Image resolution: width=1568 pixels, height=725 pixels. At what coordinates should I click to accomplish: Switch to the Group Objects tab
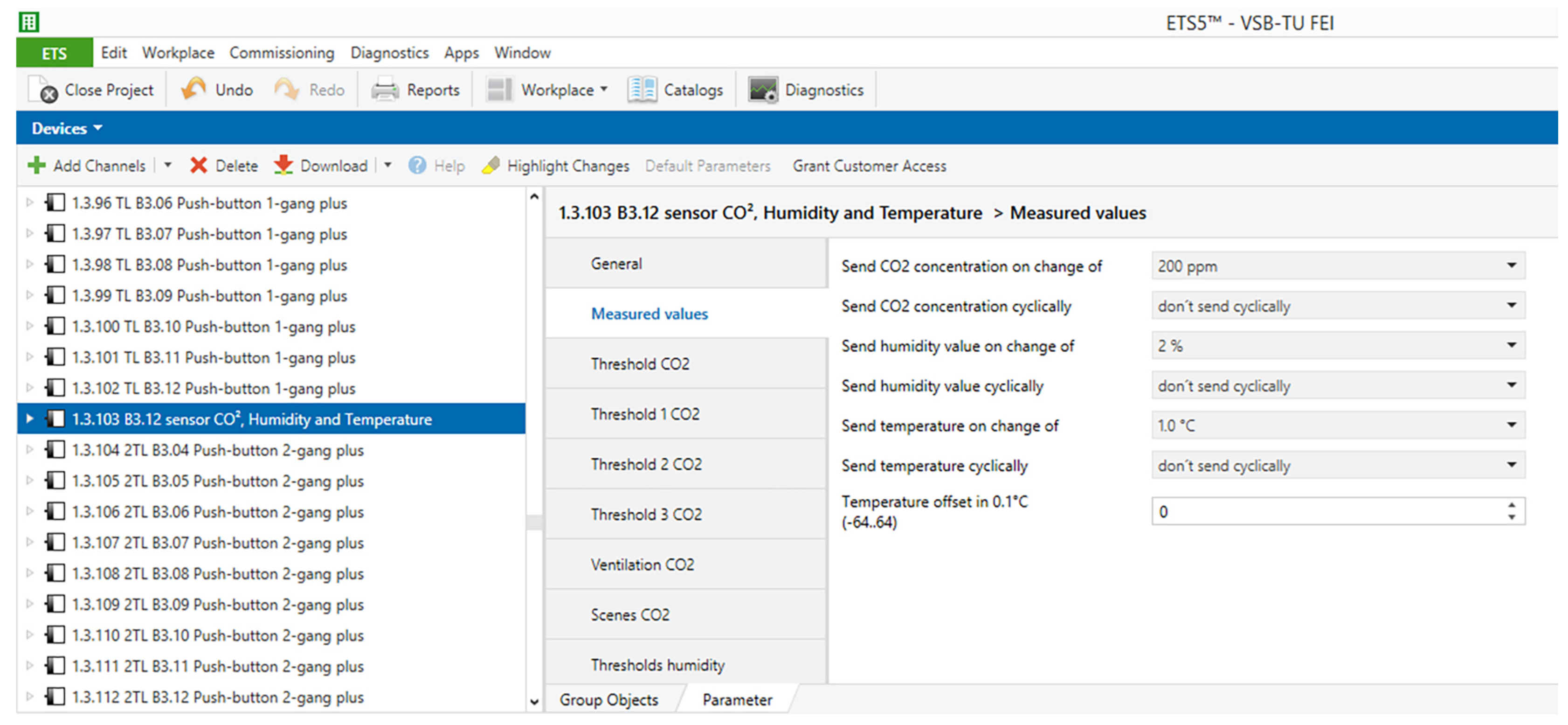pyautogui.click(x=609, y=699)
